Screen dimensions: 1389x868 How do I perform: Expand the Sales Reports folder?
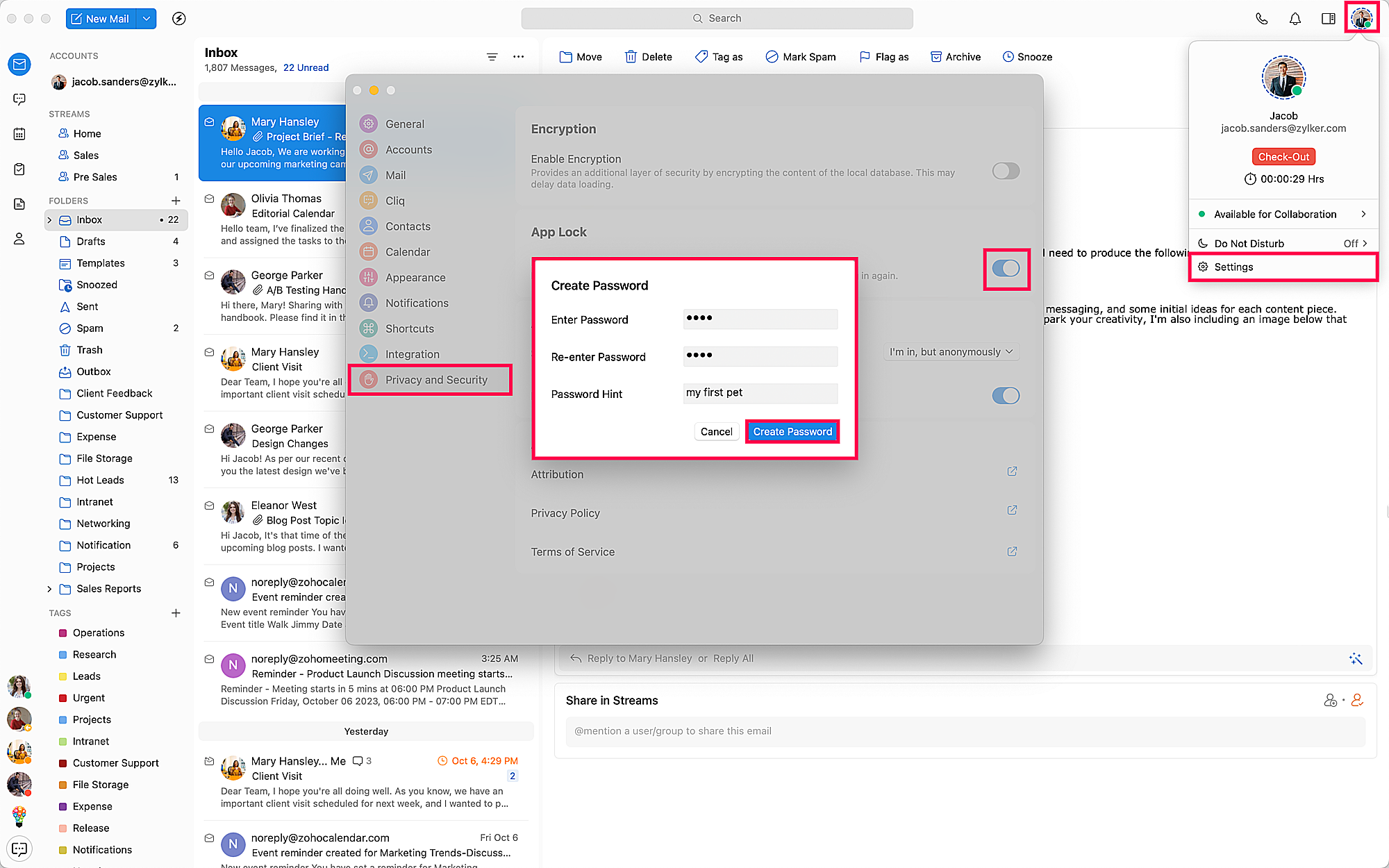coord(49,589)
